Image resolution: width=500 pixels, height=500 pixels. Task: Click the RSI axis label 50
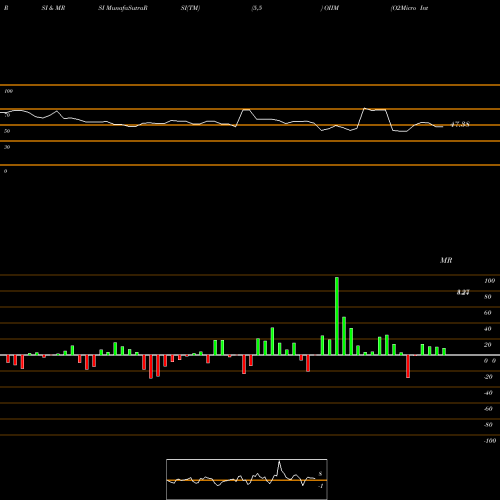pyautogui.click(x=7, y=131)
